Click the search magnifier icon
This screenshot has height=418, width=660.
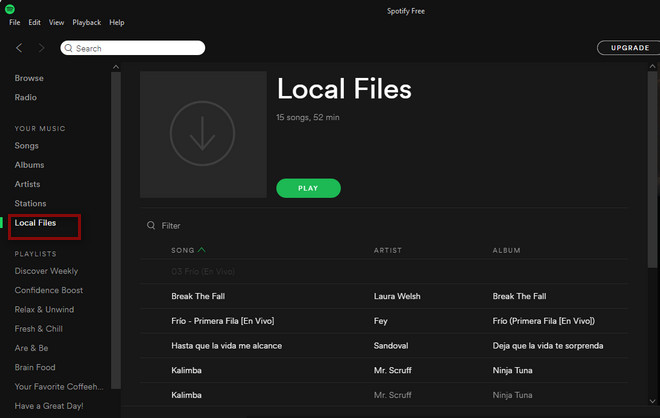point(69,48)
